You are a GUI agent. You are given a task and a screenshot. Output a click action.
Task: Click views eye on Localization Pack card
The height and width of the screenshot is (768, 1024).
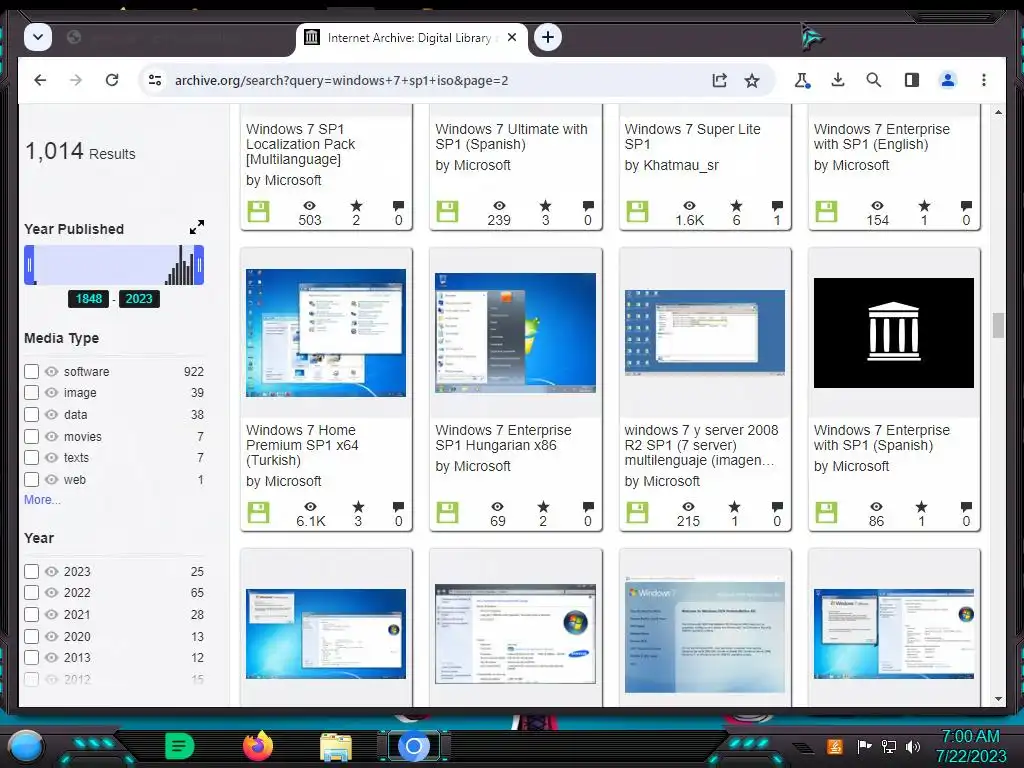310,206
